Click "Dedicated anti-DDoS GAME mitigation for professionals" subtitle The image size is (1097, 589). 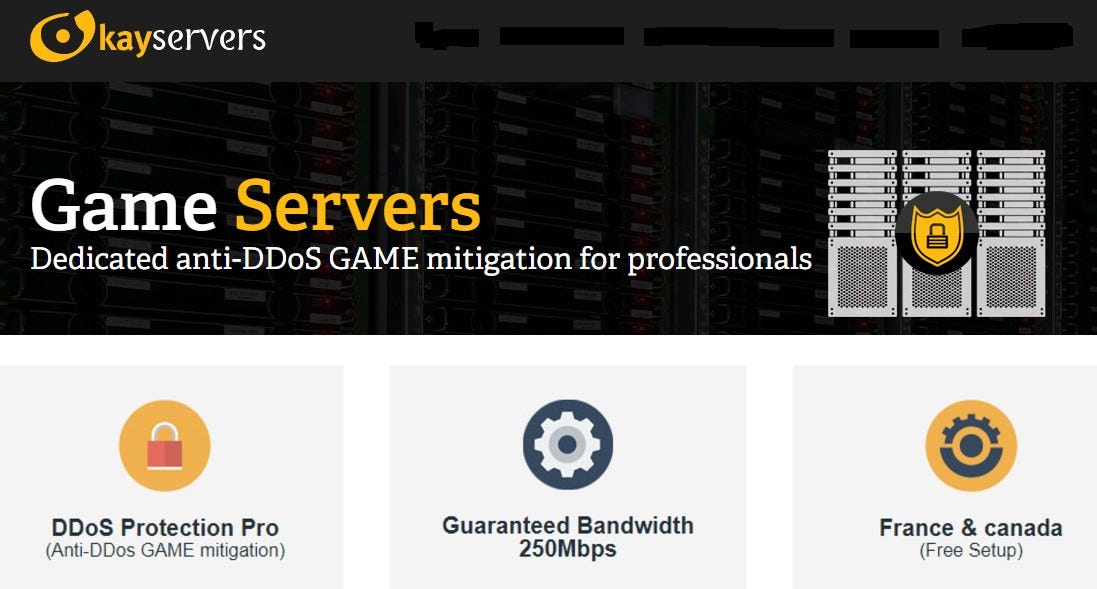pyautogui.click(x=421, y=259)
